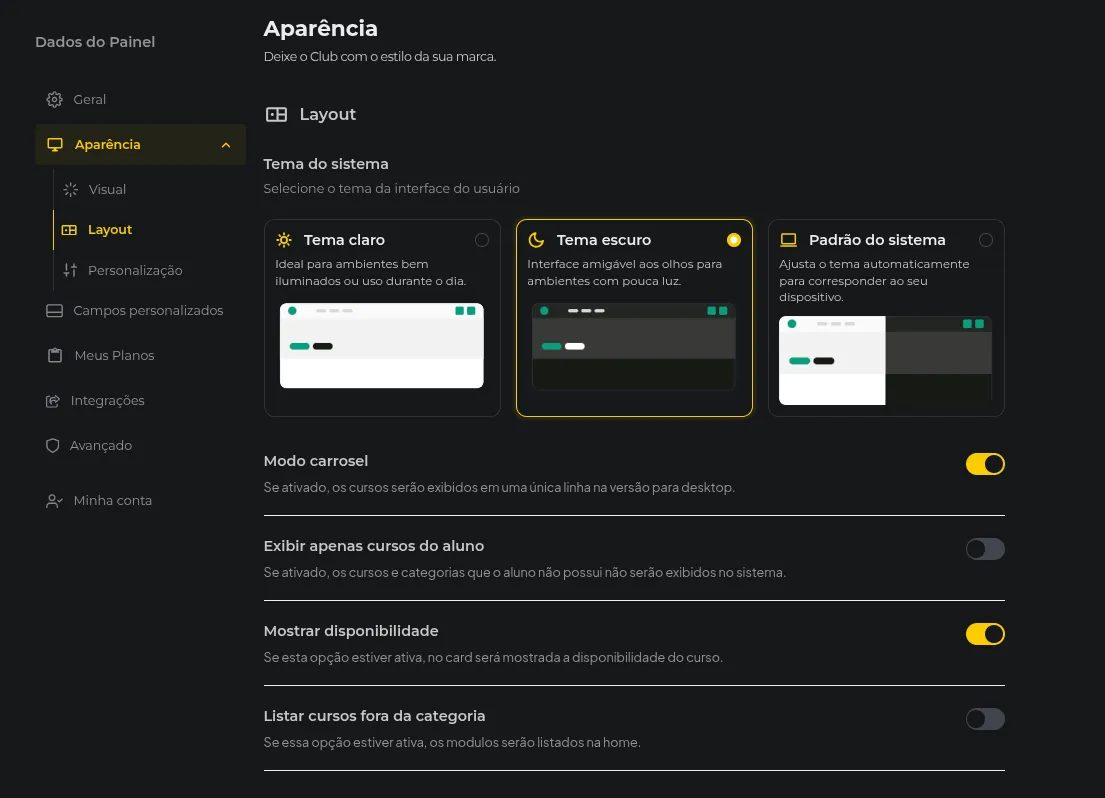This screenshot has height=798, width=1105.
Task: Click the Dados do Painel heading
Action: [x=95, y=42]
